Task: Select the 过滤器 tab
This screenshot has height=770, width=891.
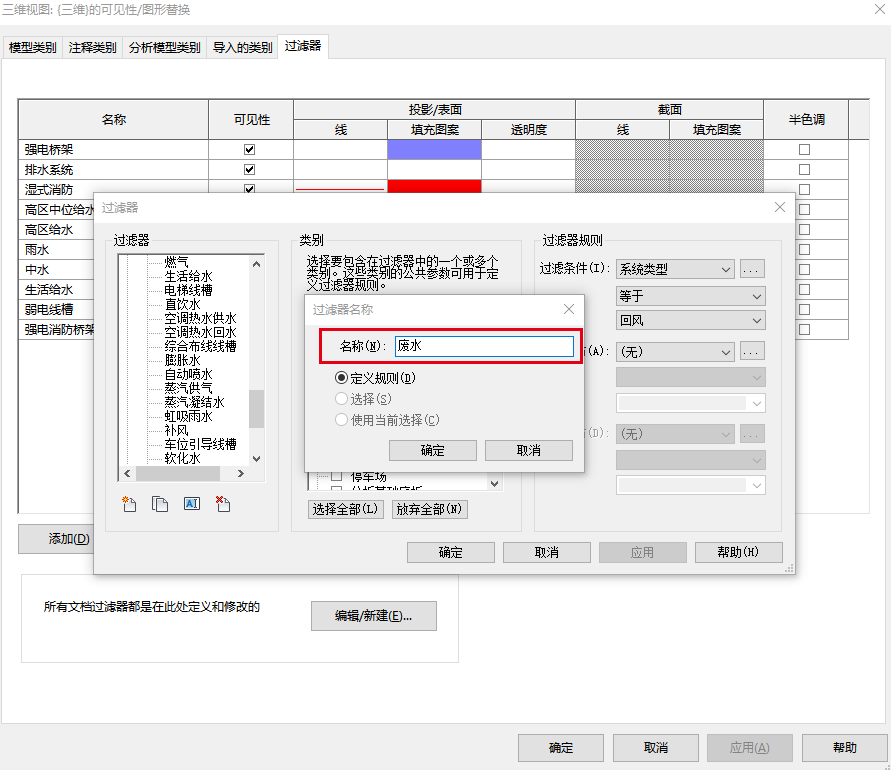Action: tap(303, 45)
